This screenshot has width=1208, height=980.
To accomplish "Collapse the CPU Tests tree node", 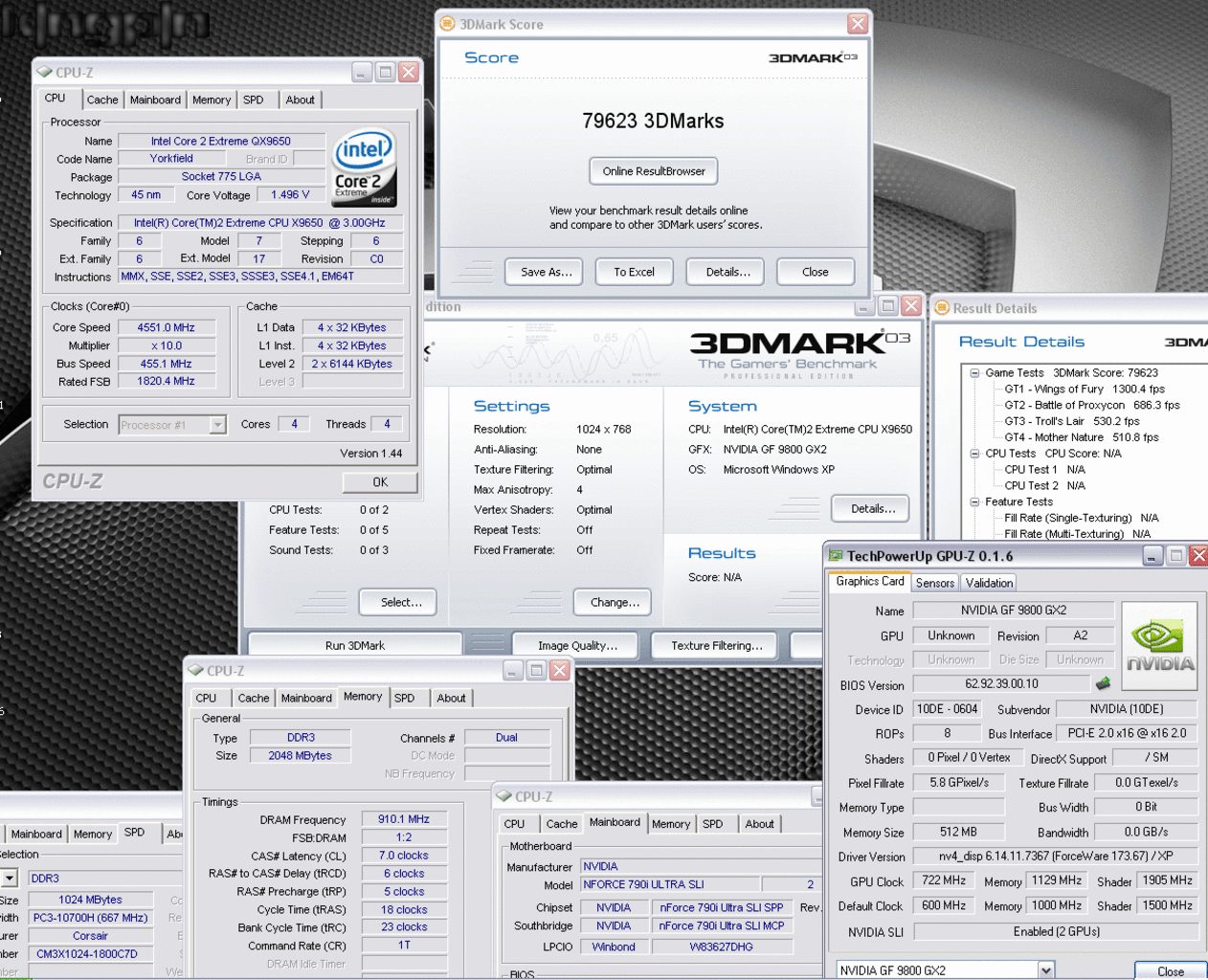I will tap(974, 454).
